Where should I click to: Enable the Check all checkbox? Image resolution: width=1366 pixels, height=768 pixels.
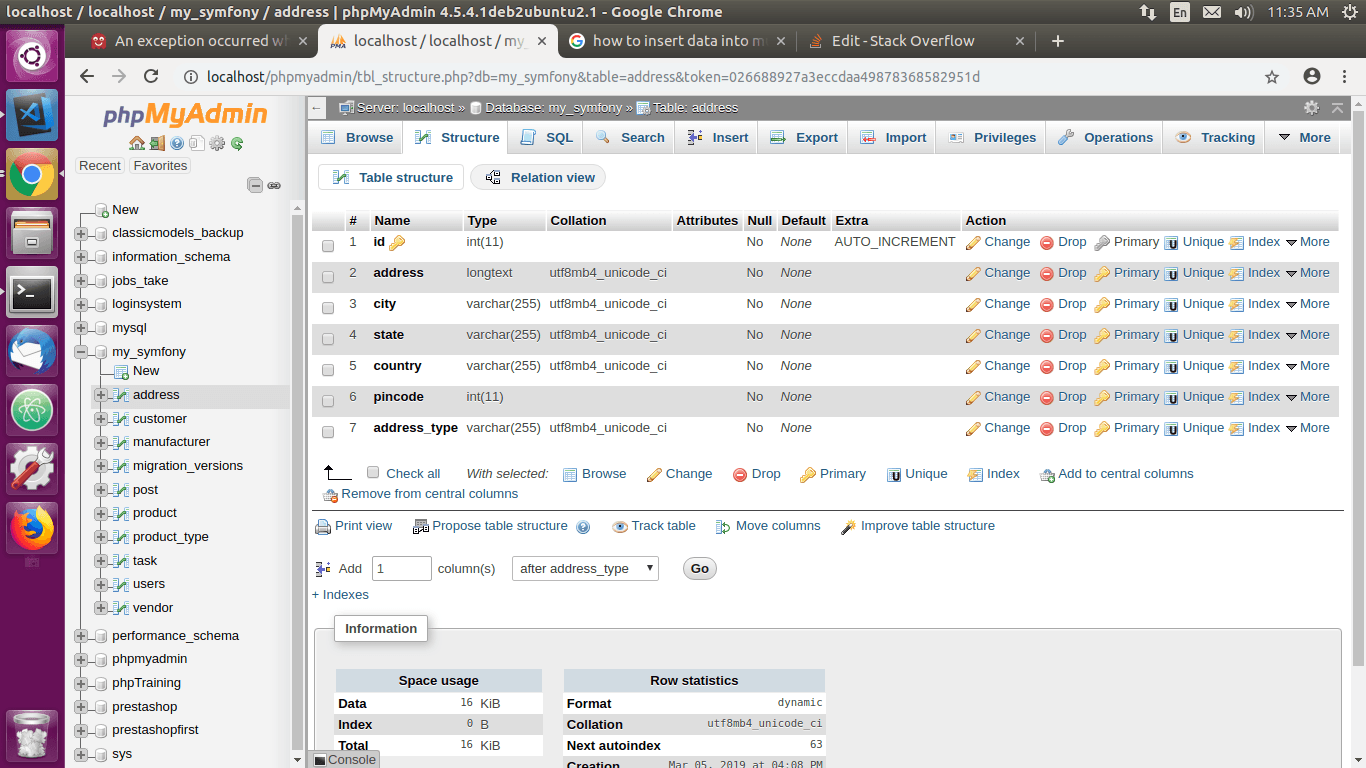(373, 473)
